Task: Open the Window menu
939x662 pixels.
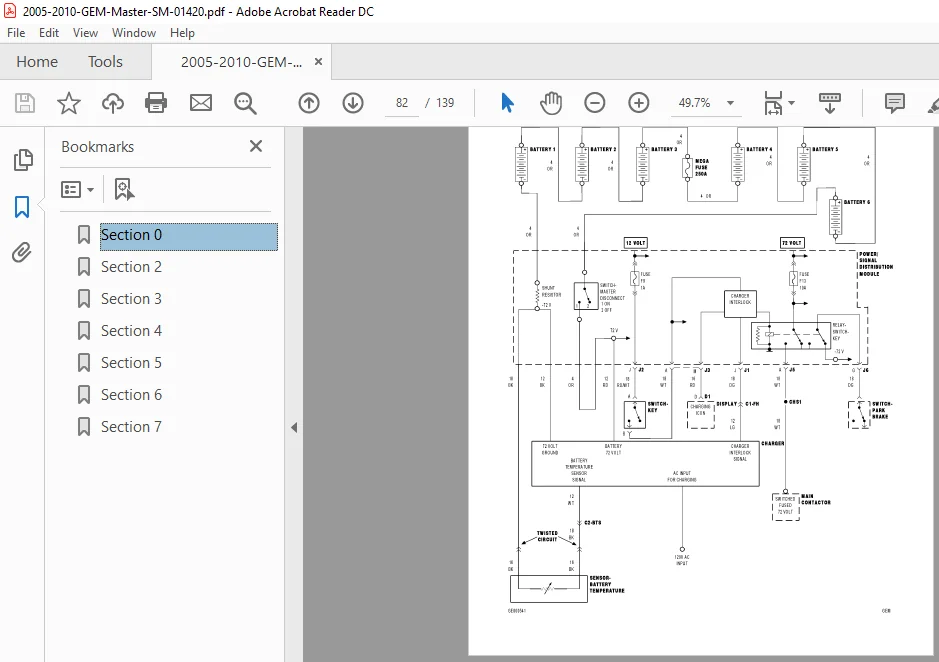Action: (134, 33)
